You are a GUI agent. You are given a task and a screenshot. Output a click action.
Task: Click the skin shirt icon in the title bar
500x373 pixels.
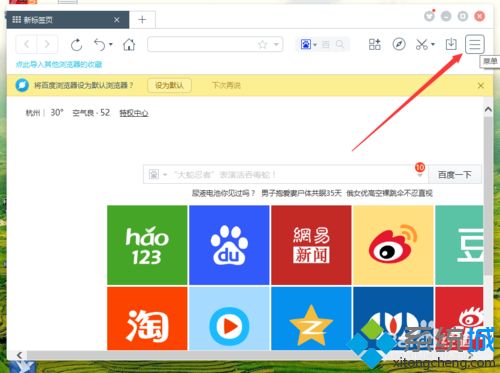429,16
